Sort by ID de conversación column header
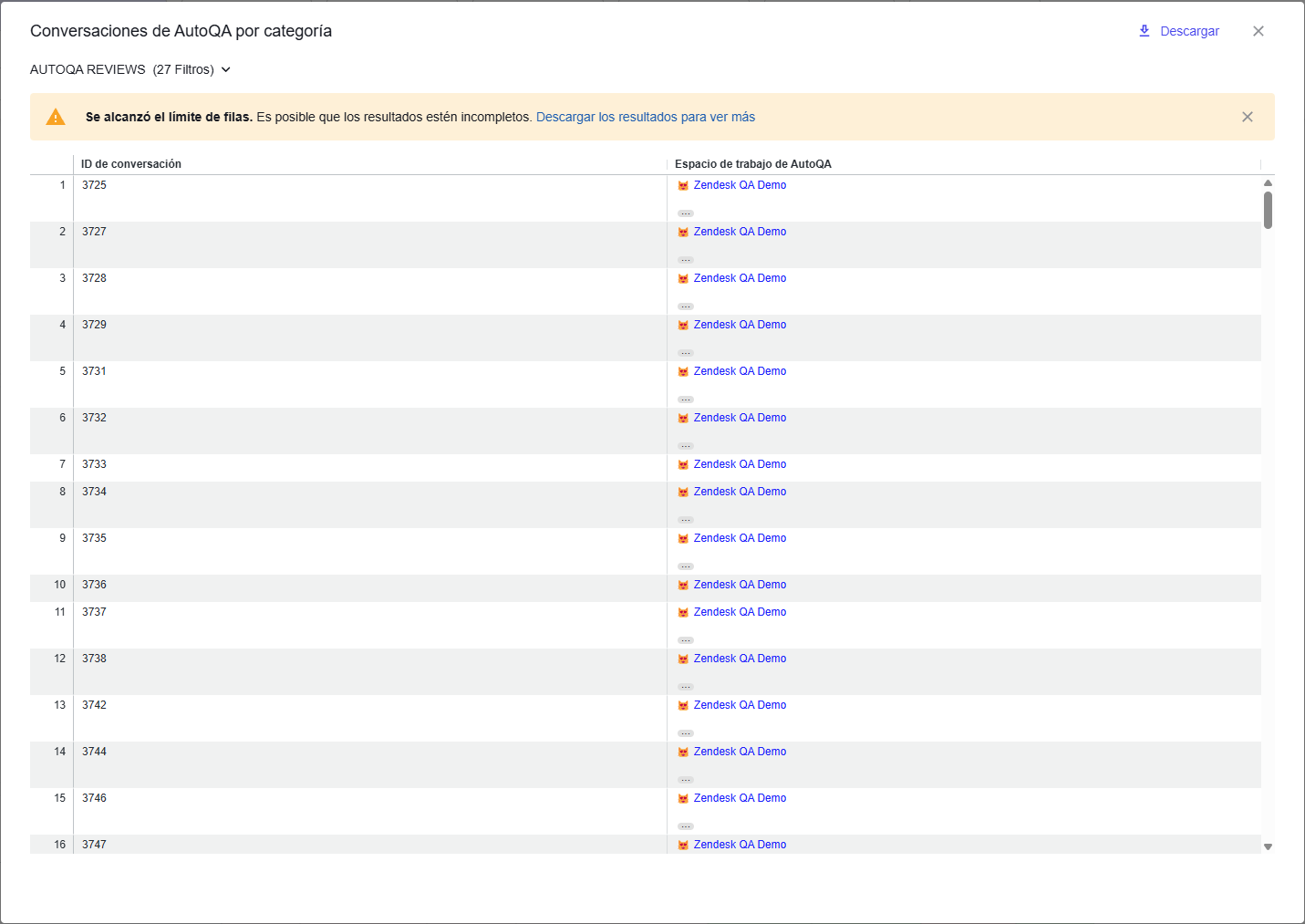Image resolution: width=1305 pixels, height=924 pixels. (131, 164)
